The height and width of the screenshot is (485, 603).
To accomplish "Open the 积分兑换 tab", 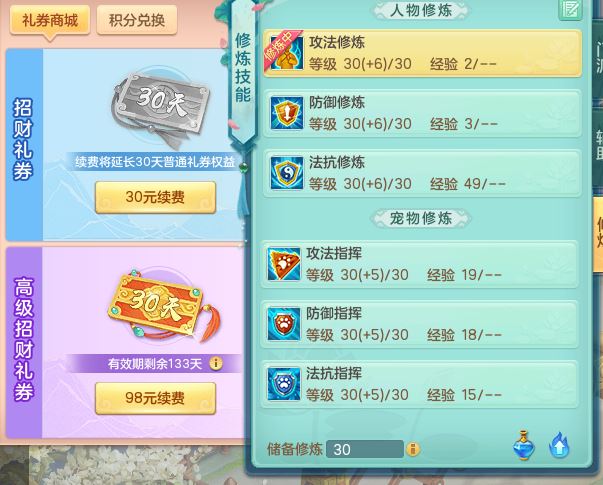I will pyautogui.click(x=137, y=20).
